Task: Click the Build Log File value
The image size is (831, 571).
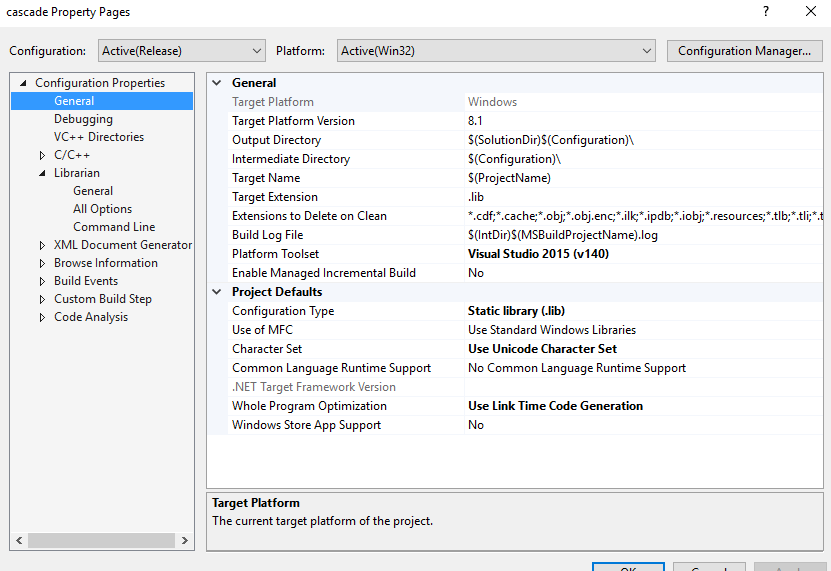Action: [x=643, y=235]
